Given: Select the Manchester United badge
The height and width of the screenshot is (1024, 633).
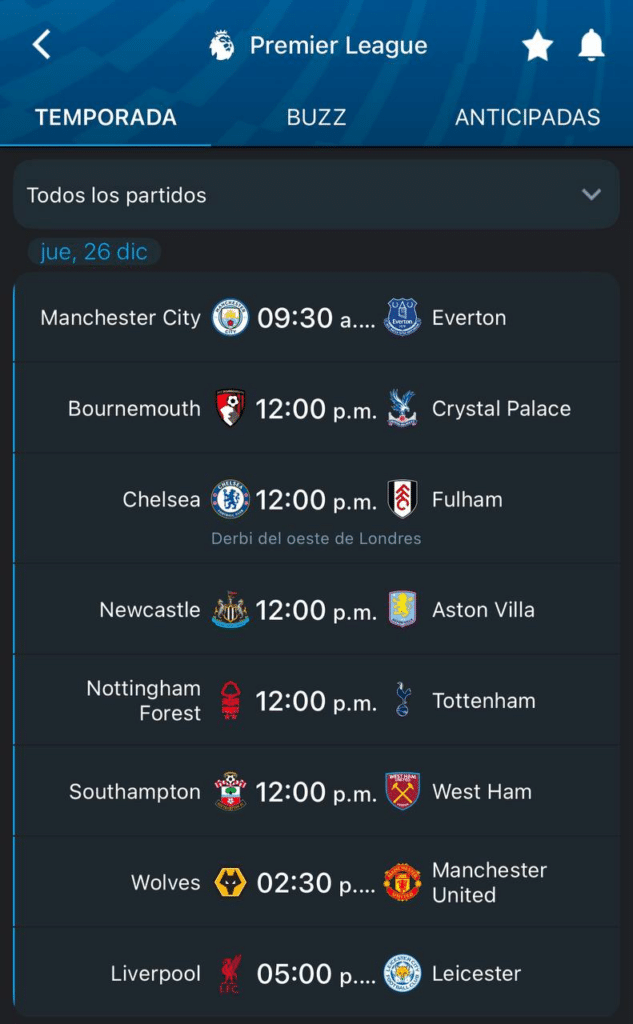Looking at the screenshot, I should (401, 882).
